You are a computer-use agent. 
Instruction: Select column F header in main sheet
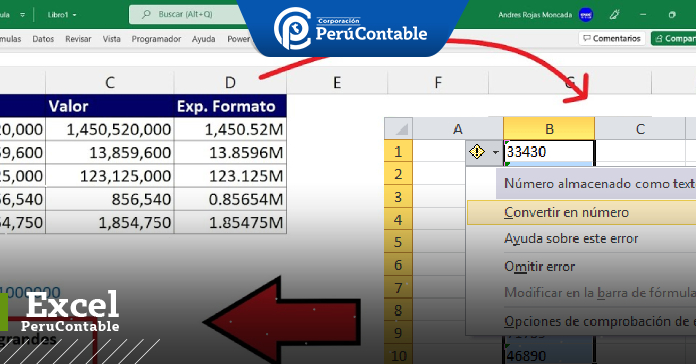[438, 82]
